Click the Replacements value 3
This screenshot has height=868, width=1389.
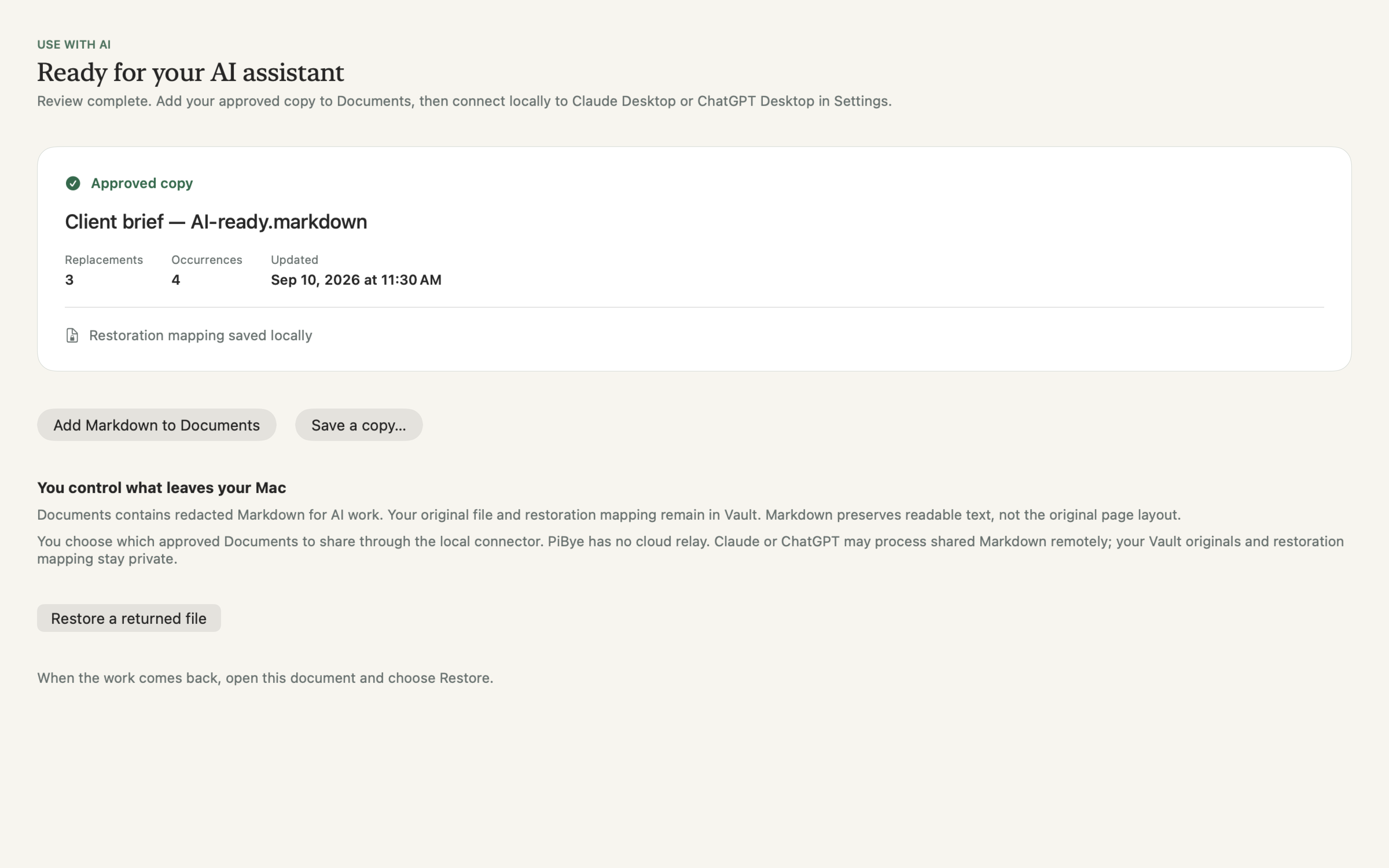(x=69, y=280)
